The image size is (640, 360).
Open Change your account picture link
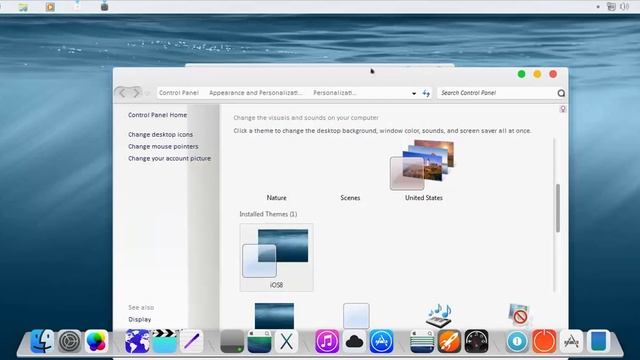169,158
